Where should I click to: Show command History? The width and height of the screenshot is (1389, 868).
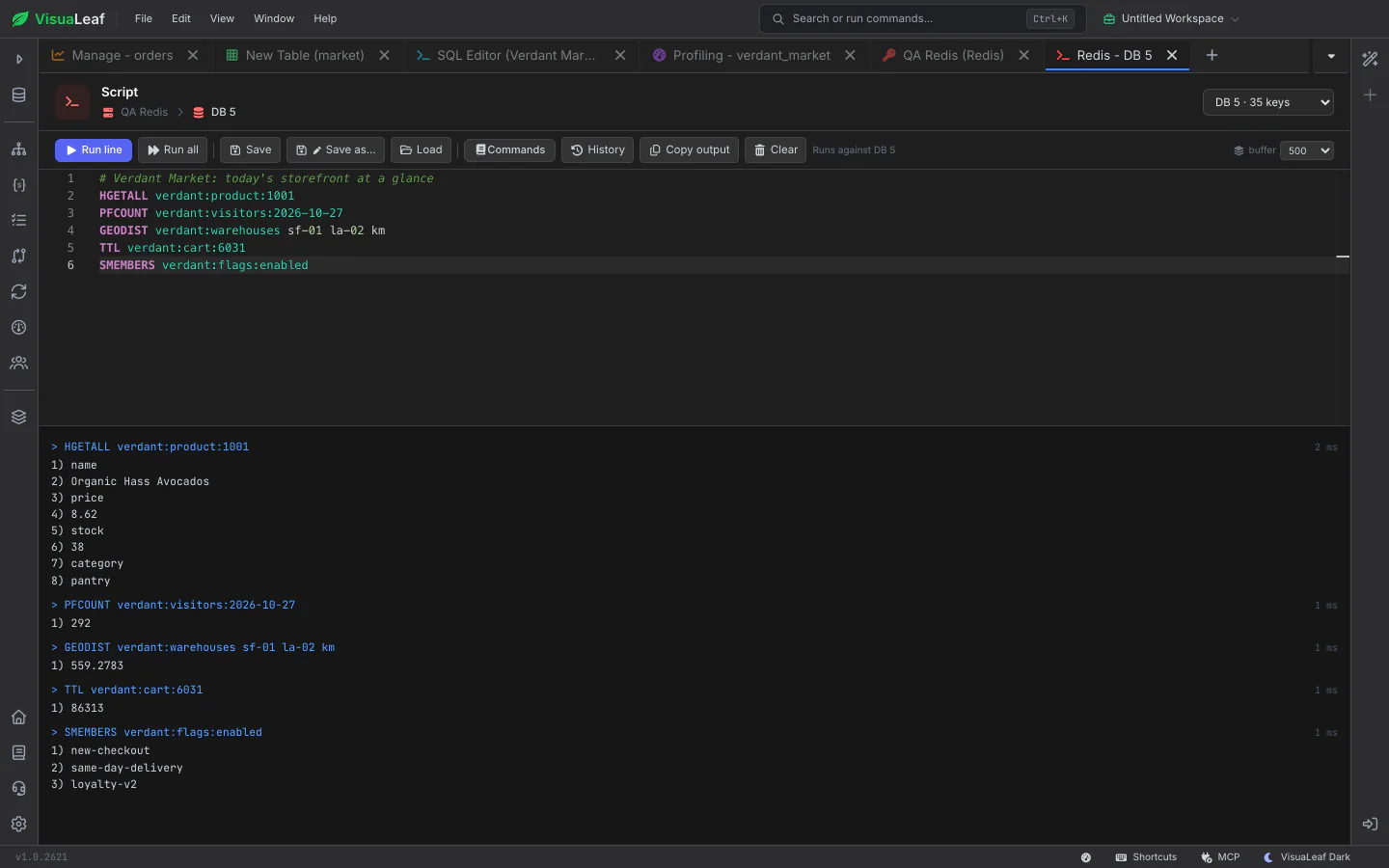[597, 149]
